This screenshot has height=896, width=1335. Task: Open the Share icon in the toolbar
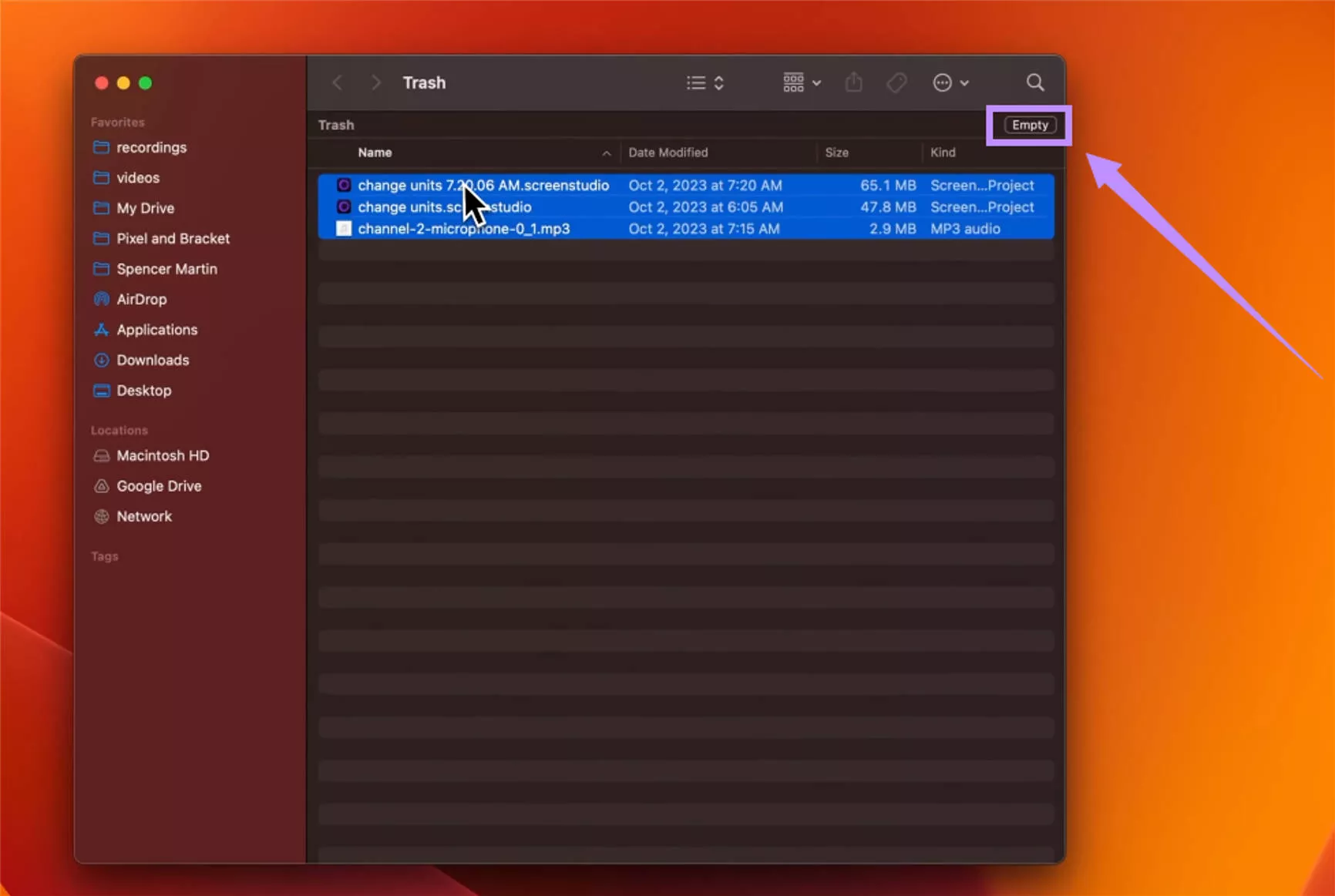[x=853, y=82]
